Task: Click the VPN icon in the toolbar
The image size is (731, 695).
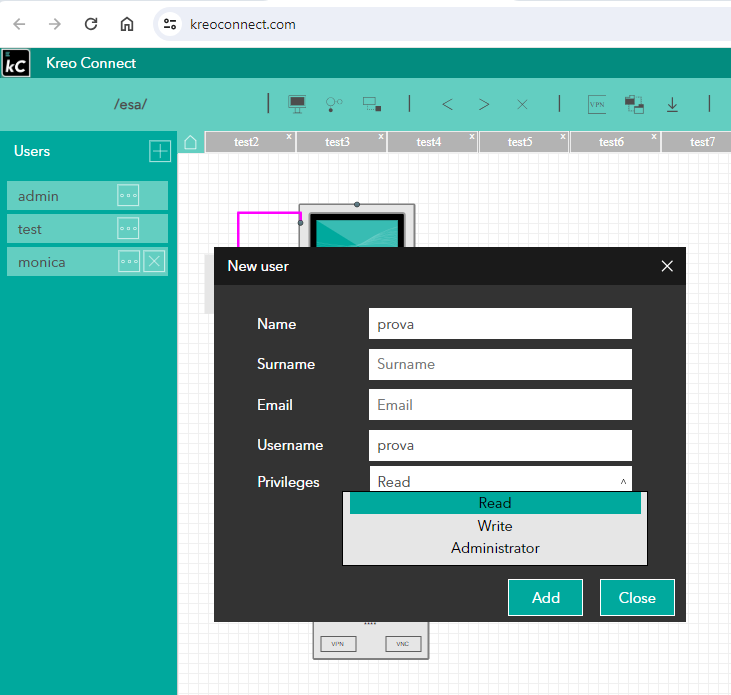Action: tap(597, 104)
